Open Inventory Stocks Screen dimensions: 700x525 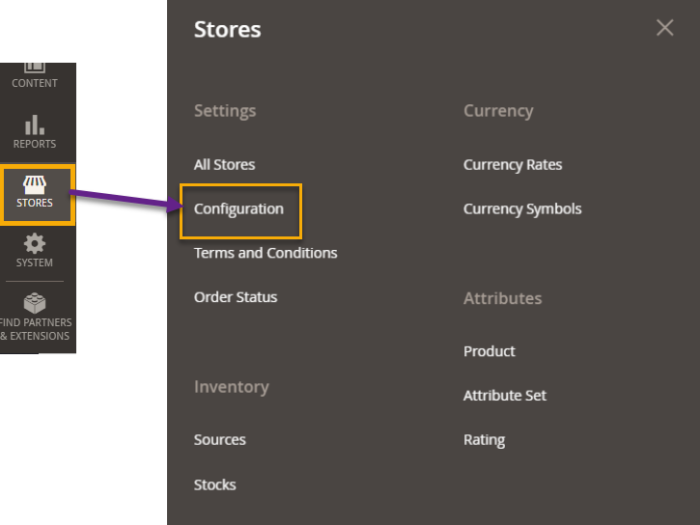(215, 485)
